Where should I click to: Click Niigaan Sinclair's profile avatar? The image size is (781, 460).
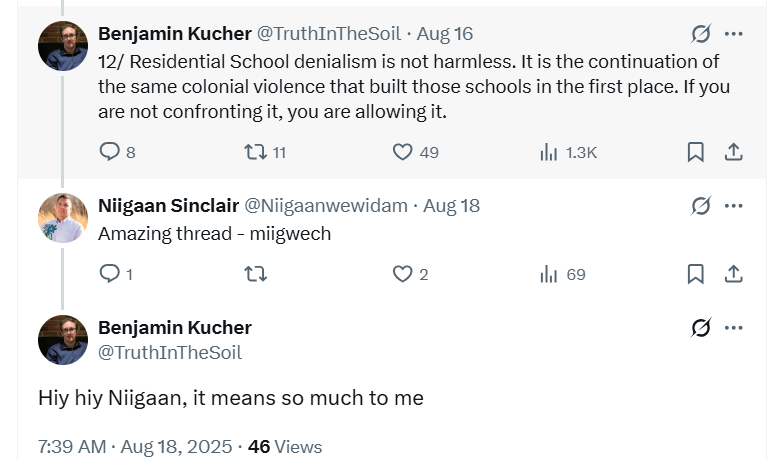coord(63,218)
